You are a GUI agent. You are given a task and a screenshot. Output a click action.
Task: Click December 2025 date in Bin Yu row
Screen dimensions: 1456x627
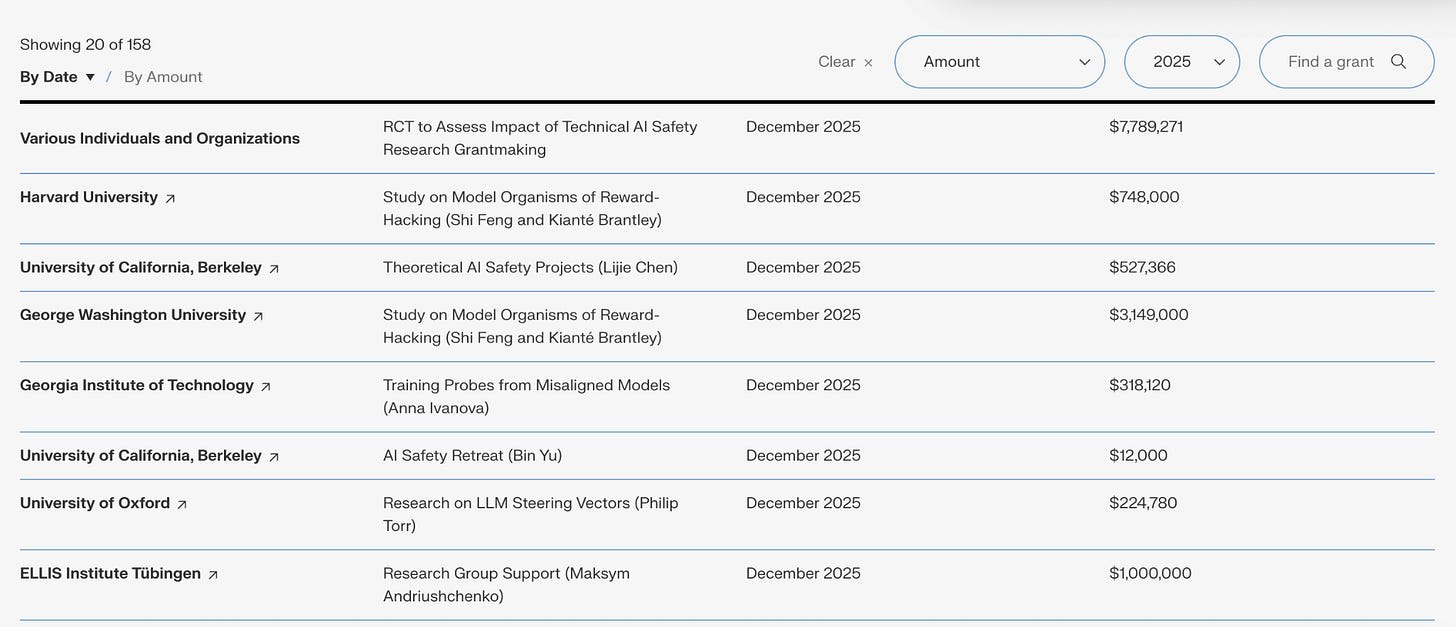(x=803, y=455)
